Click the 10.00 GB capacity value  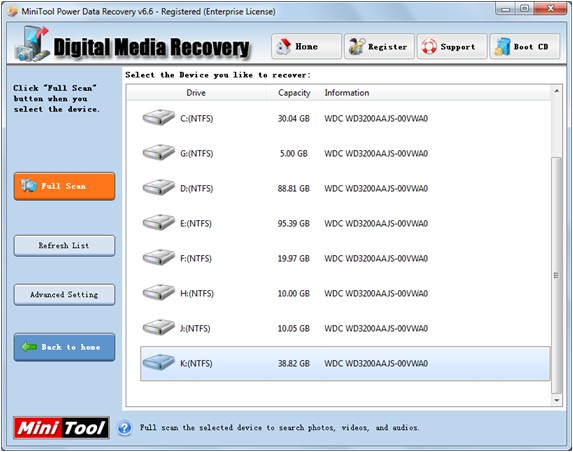294,293
